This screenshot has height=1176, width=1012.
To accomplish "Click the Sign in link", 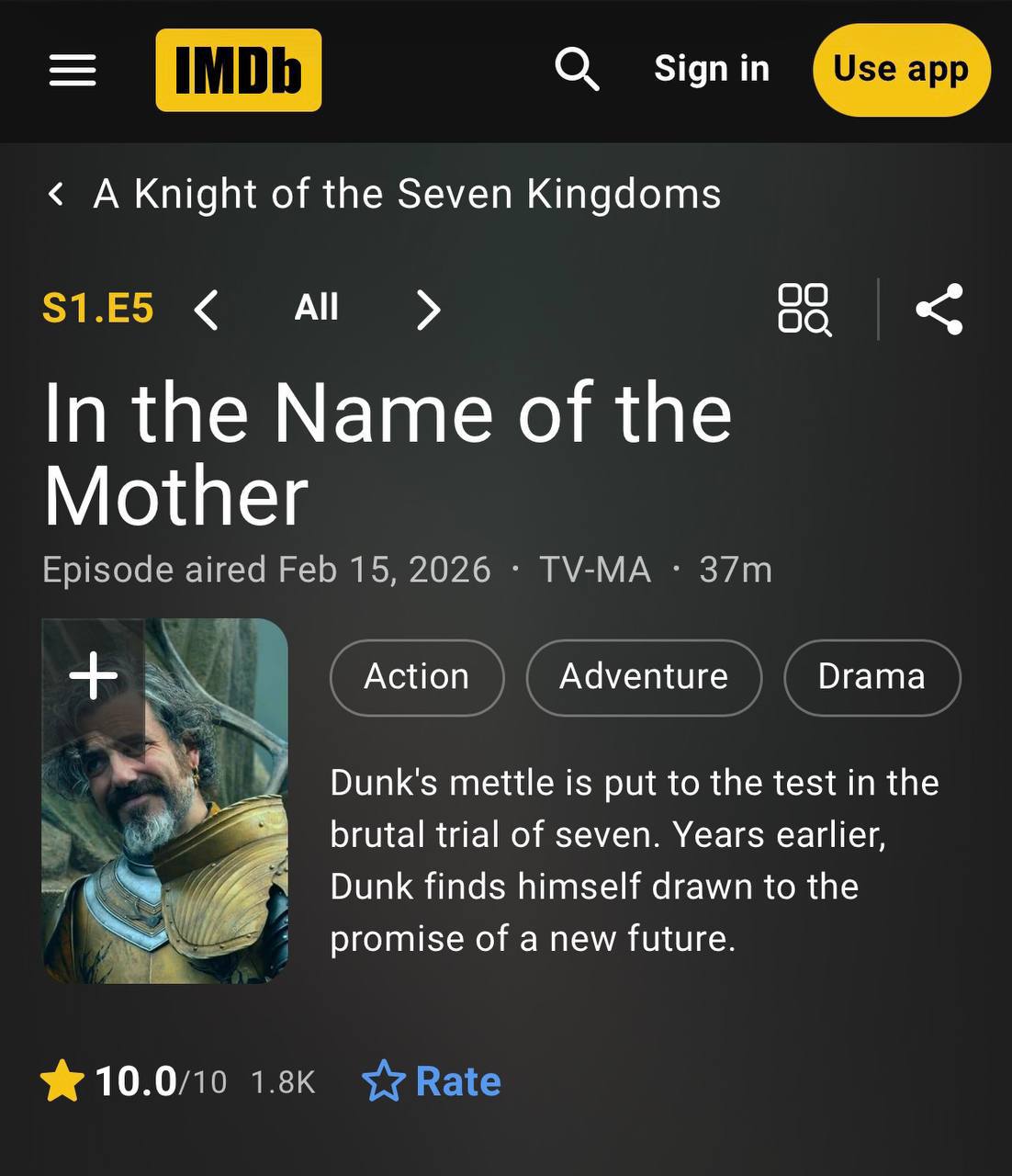I will pyautogui.click(x=712, y=69).
